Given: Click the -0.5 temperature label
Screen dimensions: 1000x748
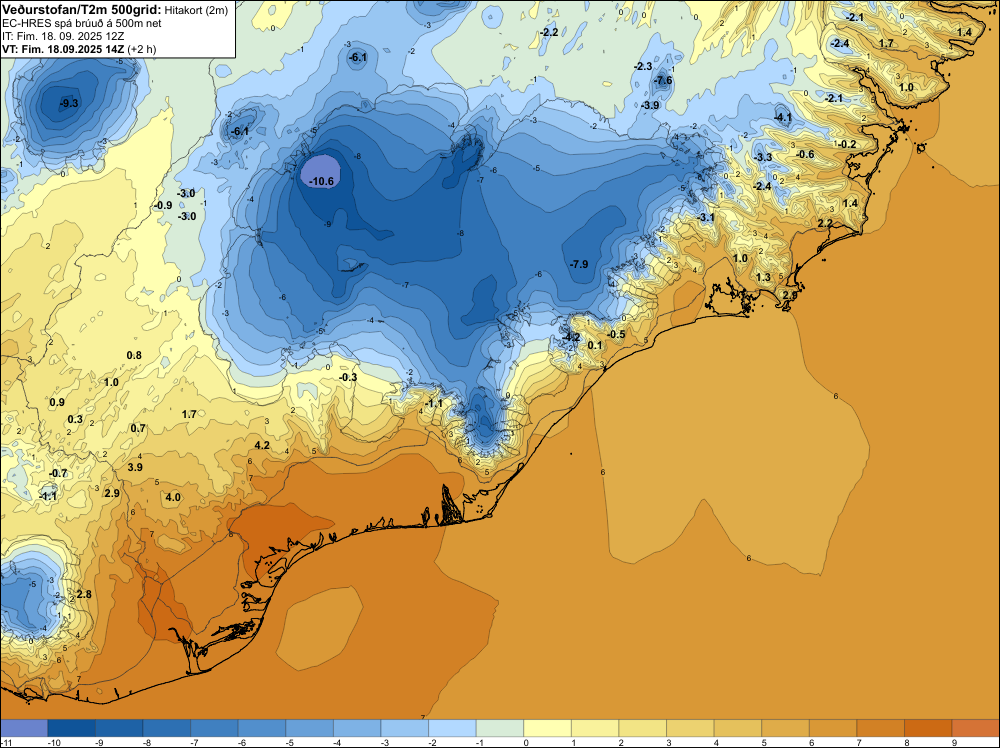Looking at the screenshot, I should [x=616, y=335].
